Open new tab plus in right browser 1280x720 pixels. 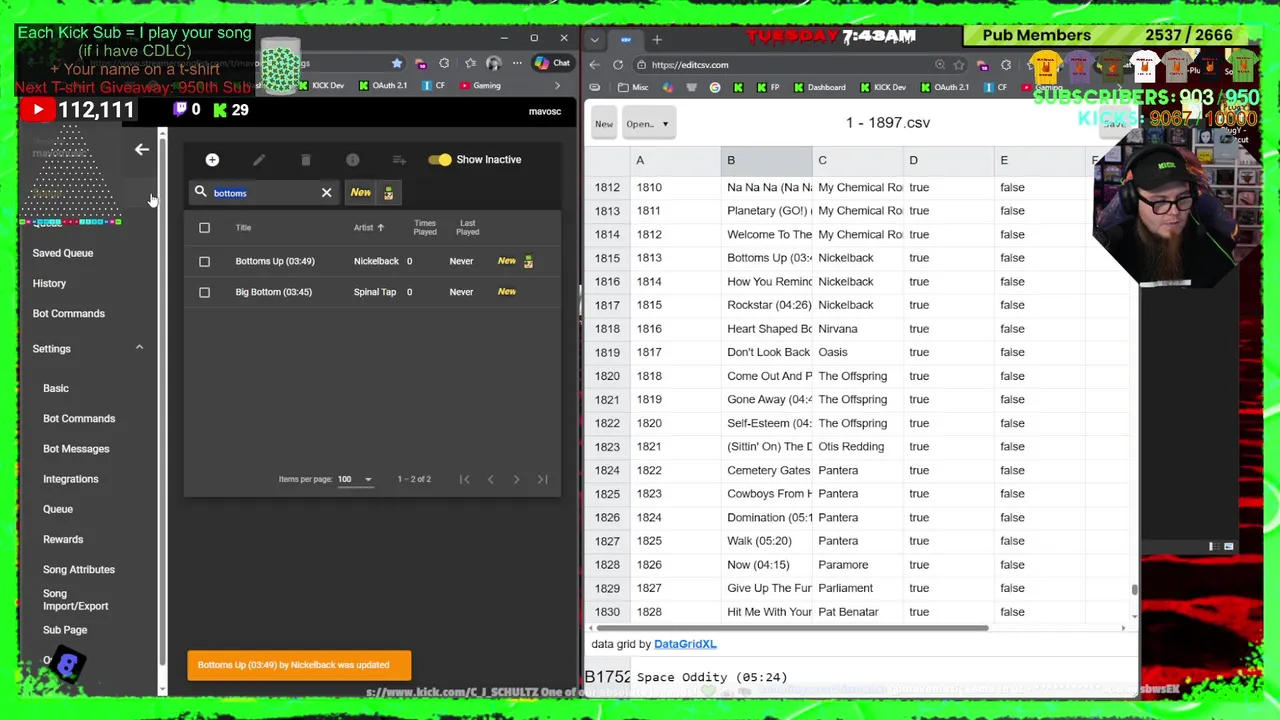[x=657, y=40]
